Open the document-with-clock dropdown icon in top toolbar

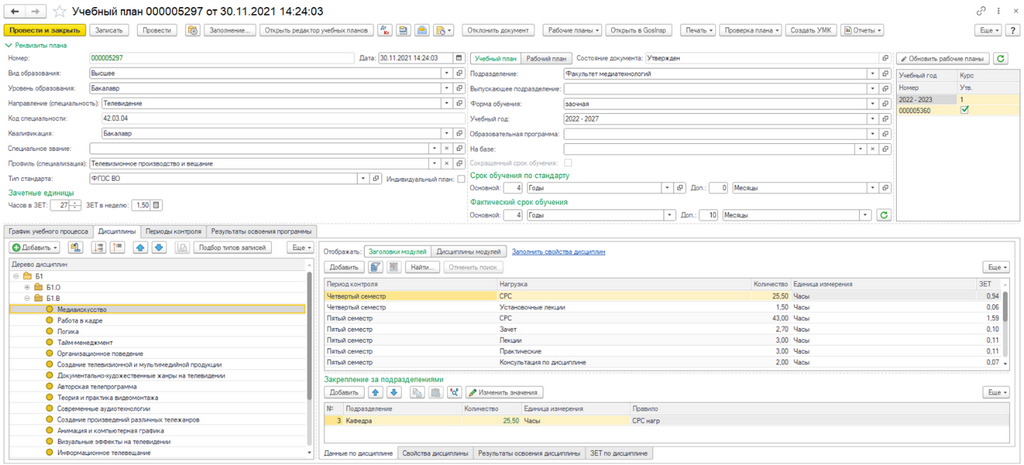pyautogui.click(x=443, y=30)
